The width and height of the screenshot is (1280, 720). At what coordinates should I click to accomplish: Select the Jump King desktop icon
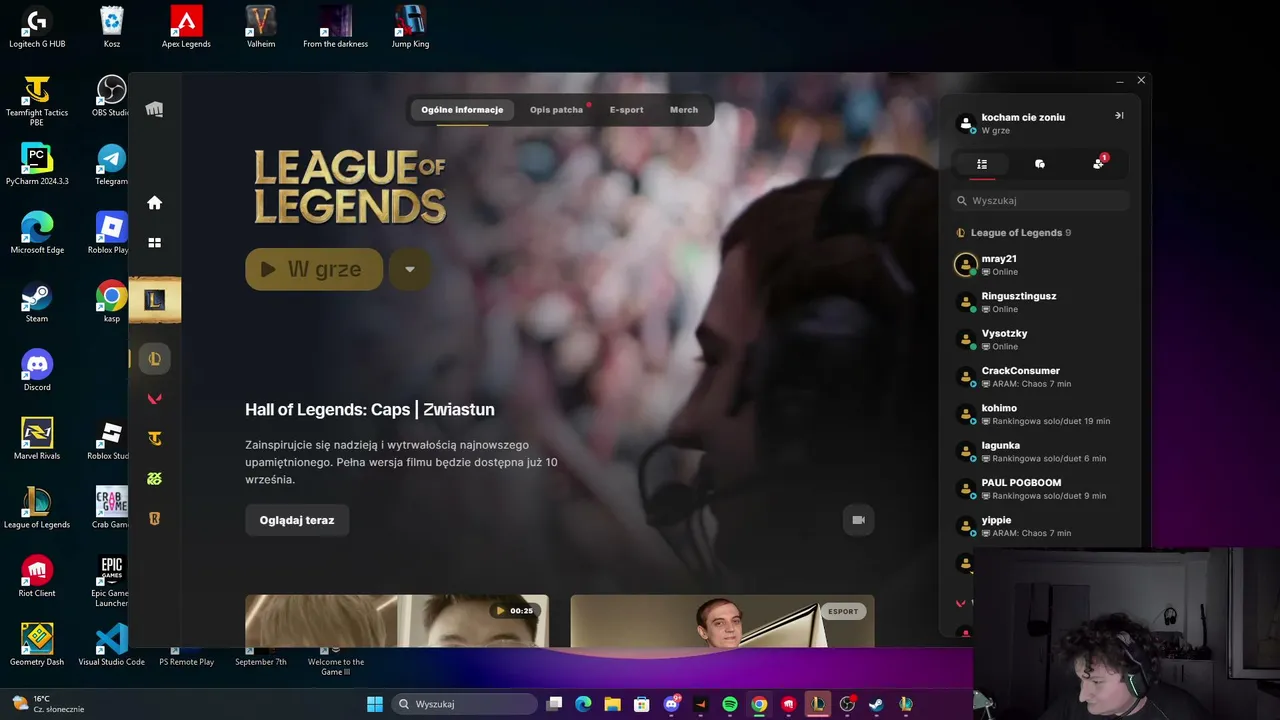[x=410, y=27]
